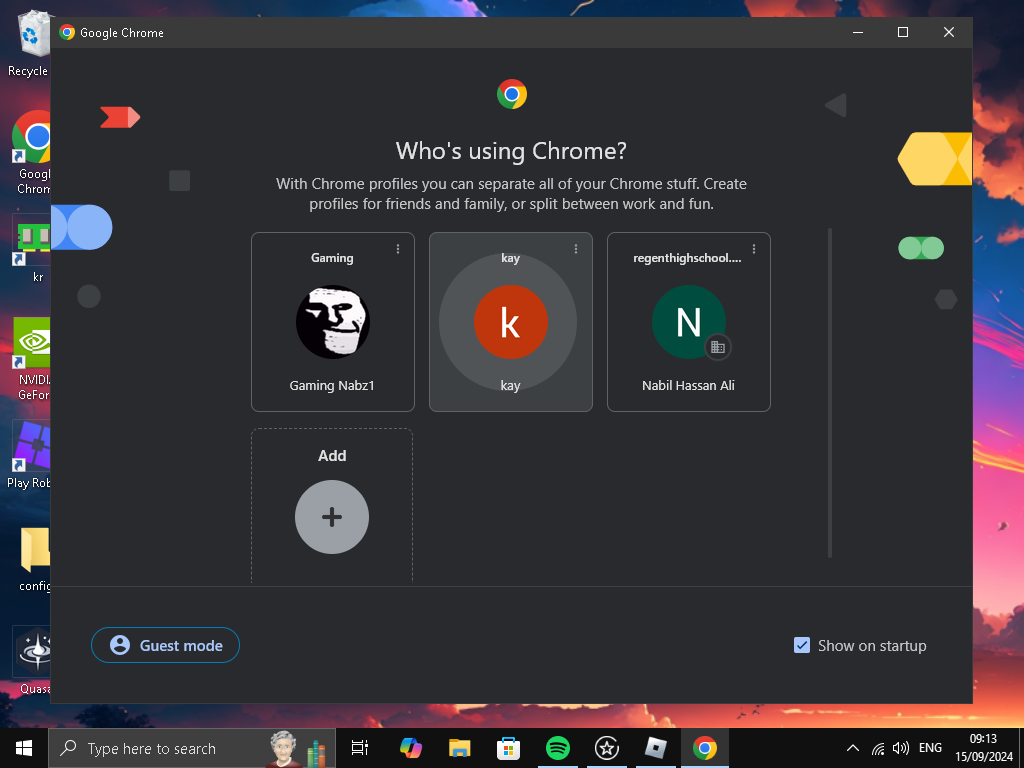The height and width of the screenshot is (768, 1024).
Task: Click the profile picker vertical scrollbar
Action: tap(830, 392)
